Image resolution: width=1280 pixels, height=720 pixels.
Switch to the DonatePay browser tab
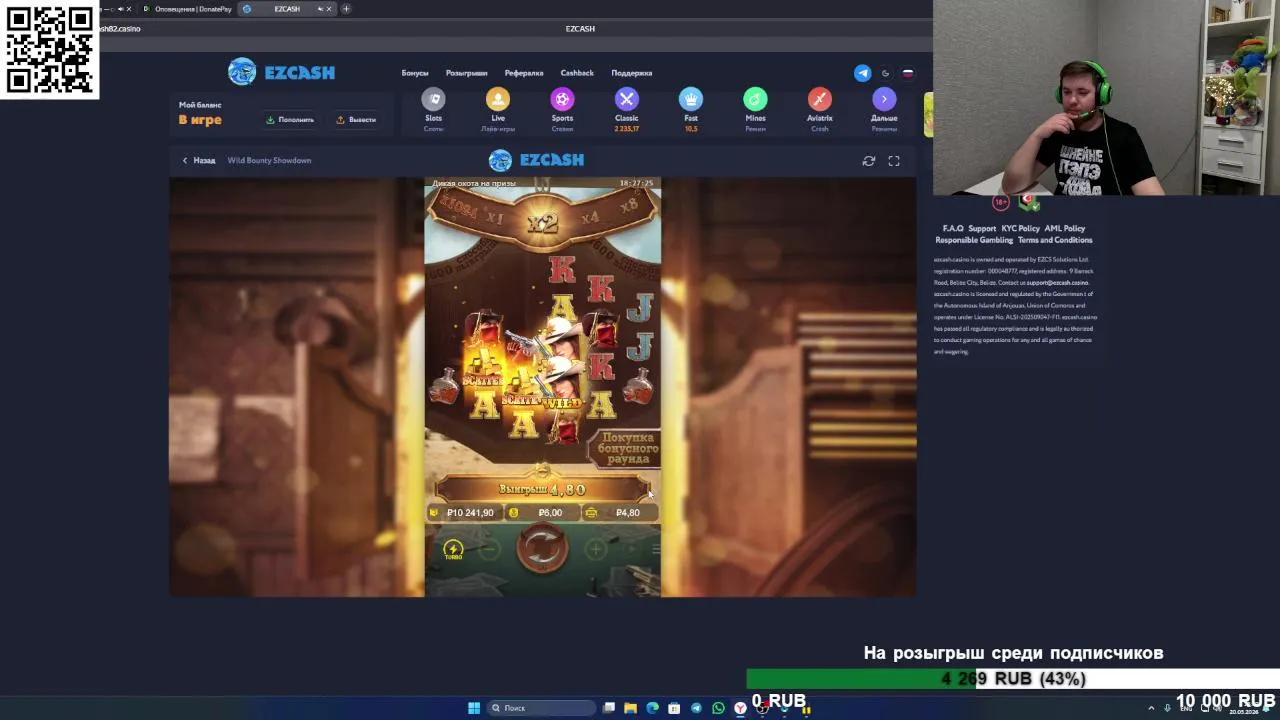188,9
